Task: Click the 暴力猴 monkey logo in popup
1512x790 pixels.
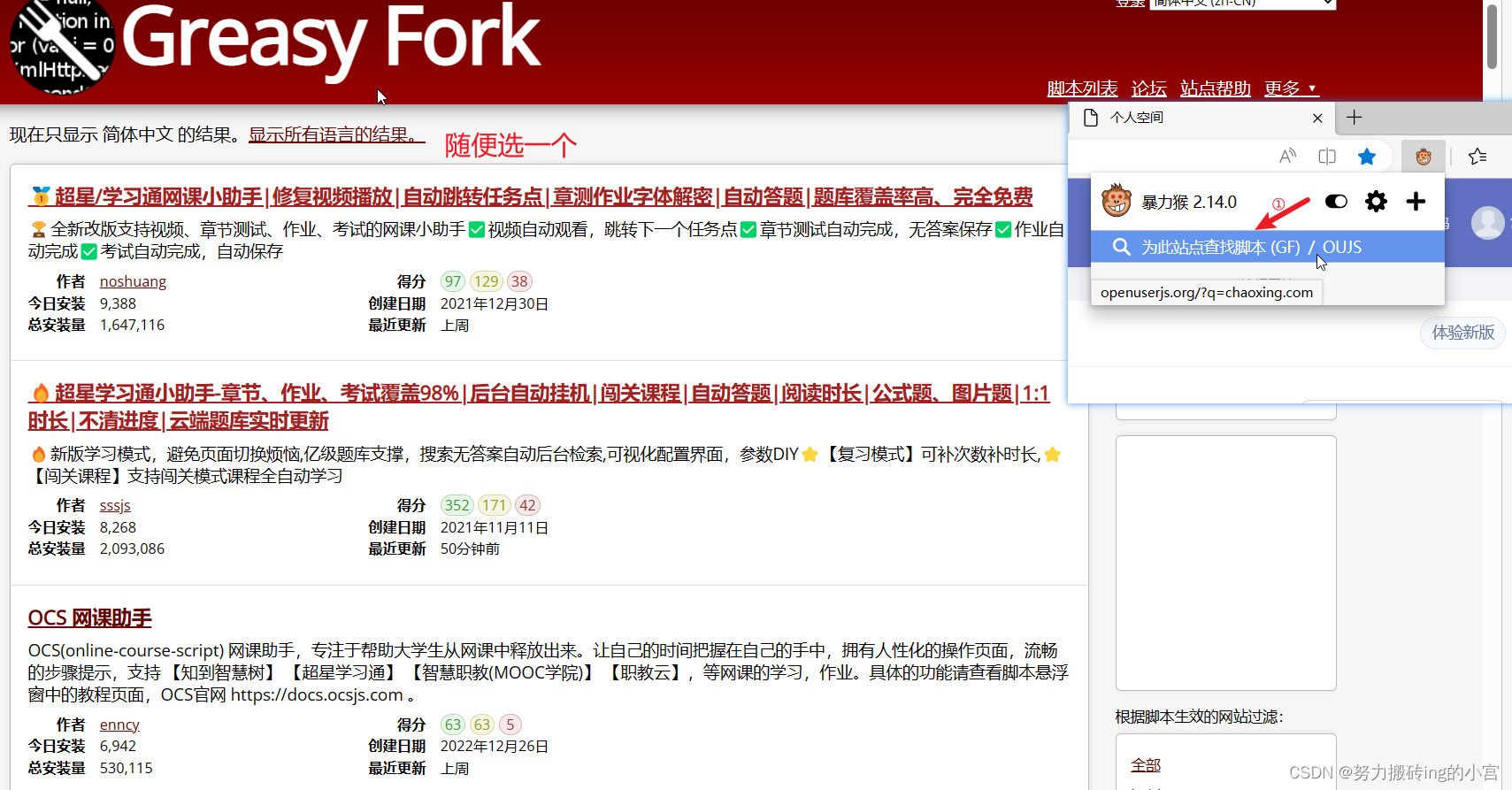Action: click(x=1117, y=201)
